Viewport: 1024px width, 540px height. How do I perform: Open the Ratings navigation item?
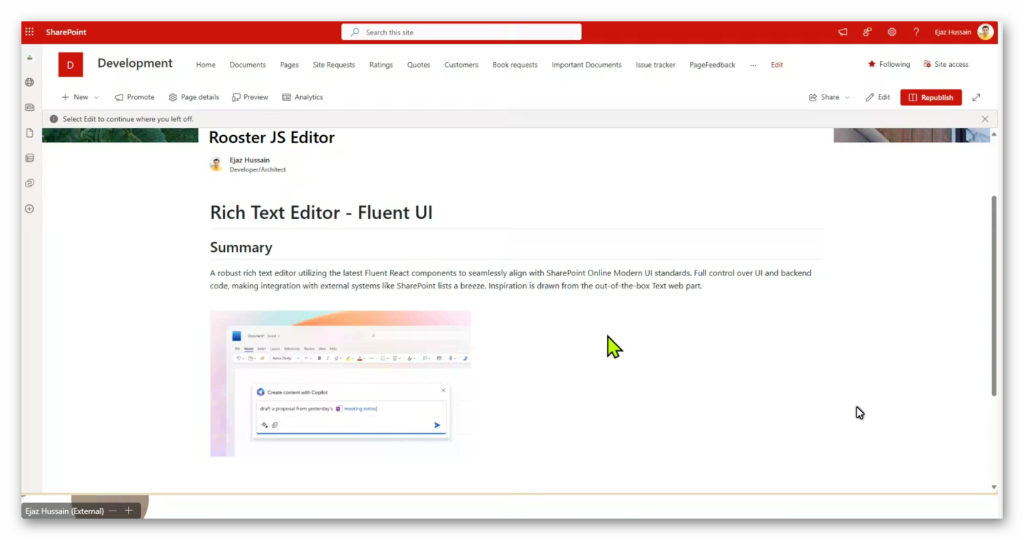(381, 65)
